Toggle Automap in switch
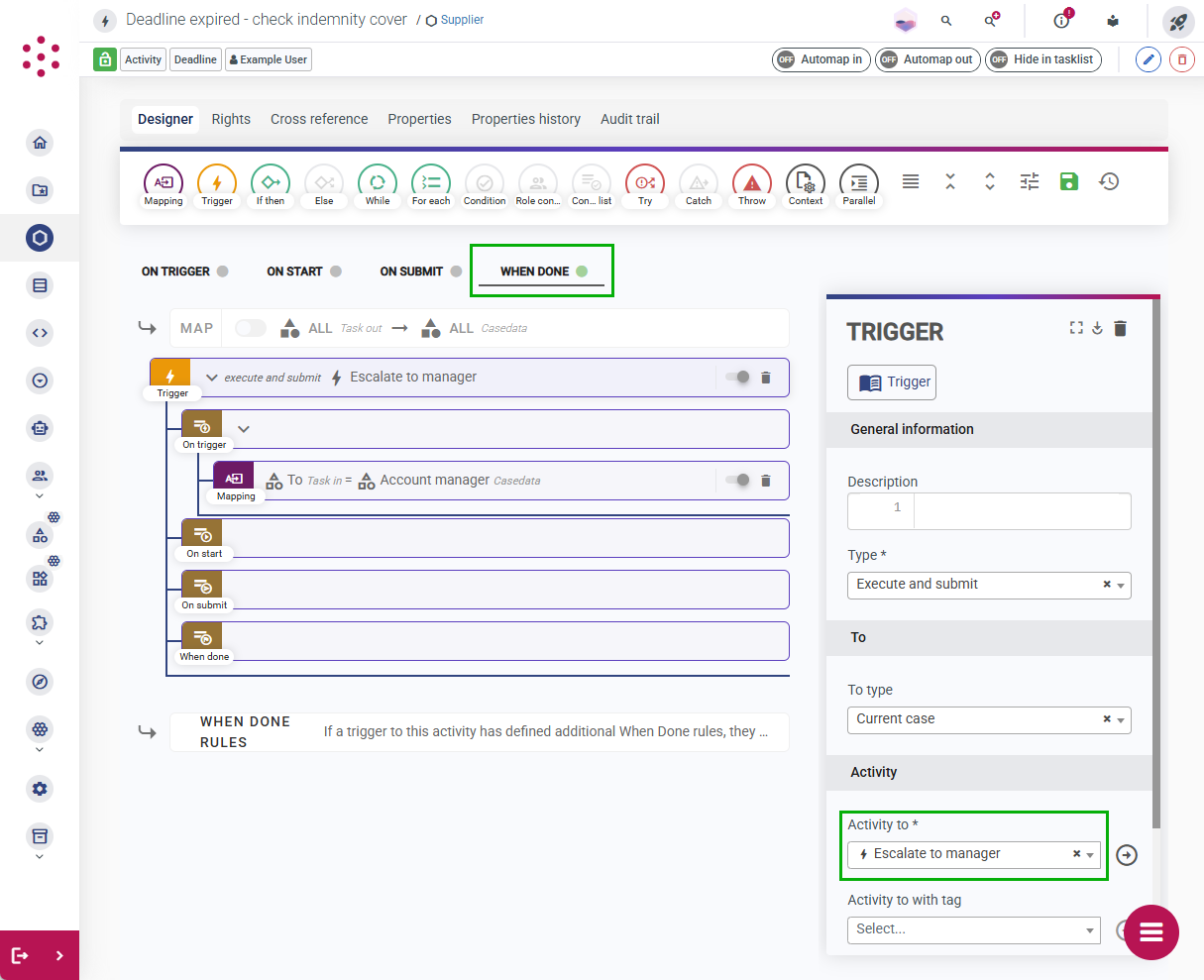Viewport: 1204px width, 980px height. tap(821, 59)
